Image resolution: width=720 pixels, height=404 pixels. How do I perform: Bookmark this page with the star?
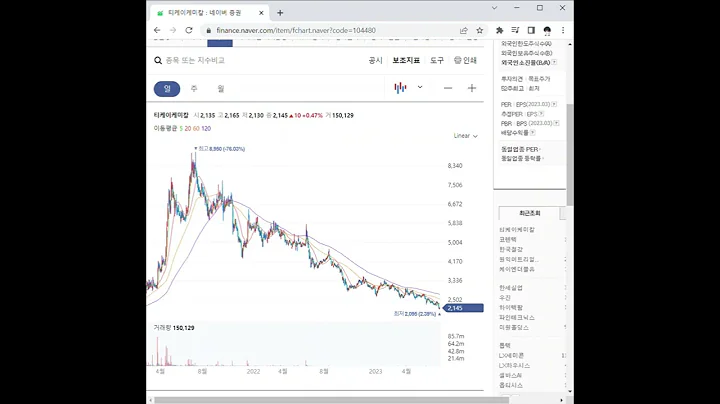click(479, 30)
